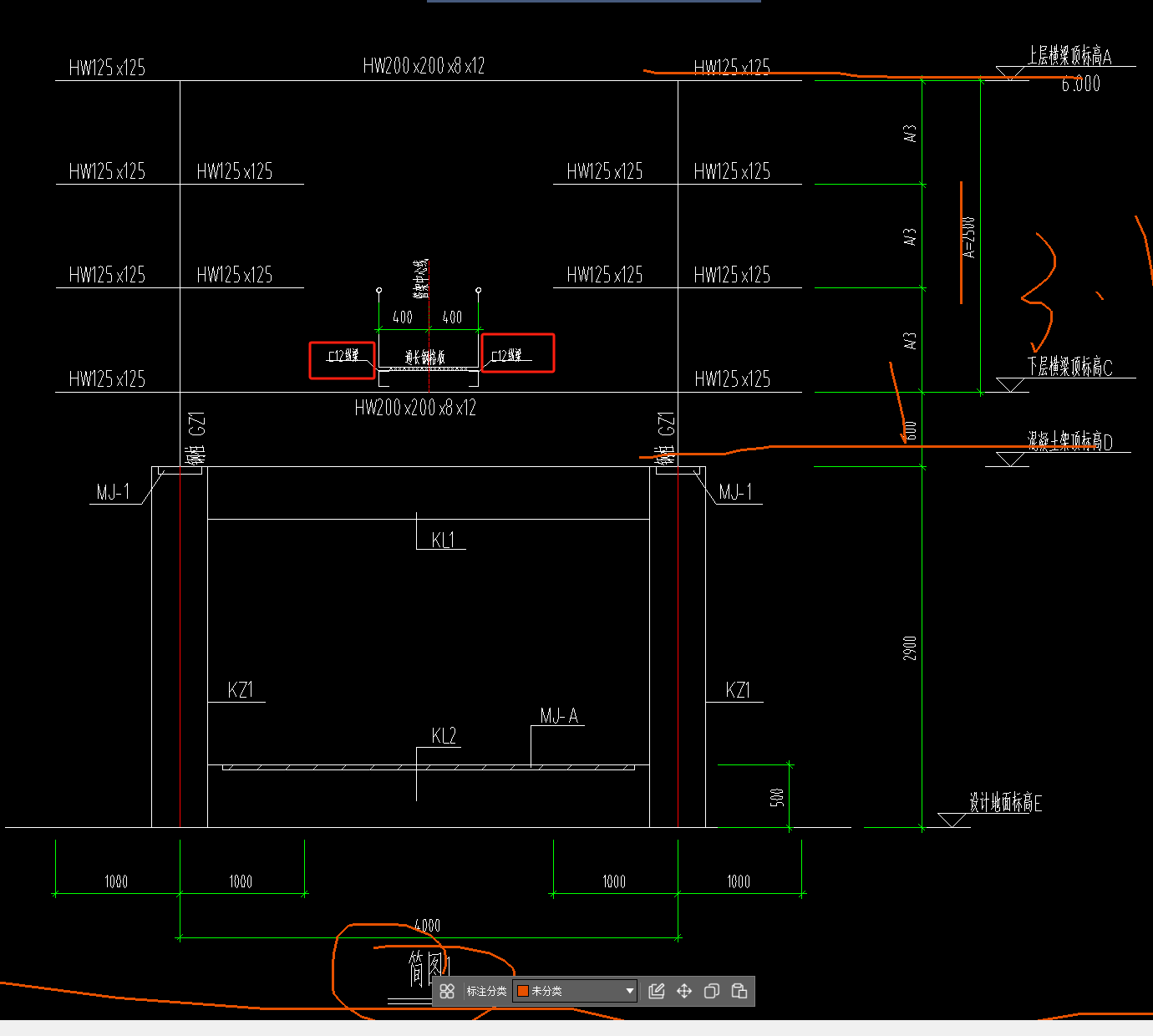Click the 2900 vertical dimension text
1153x1036 pixels.
click(910, 647)
